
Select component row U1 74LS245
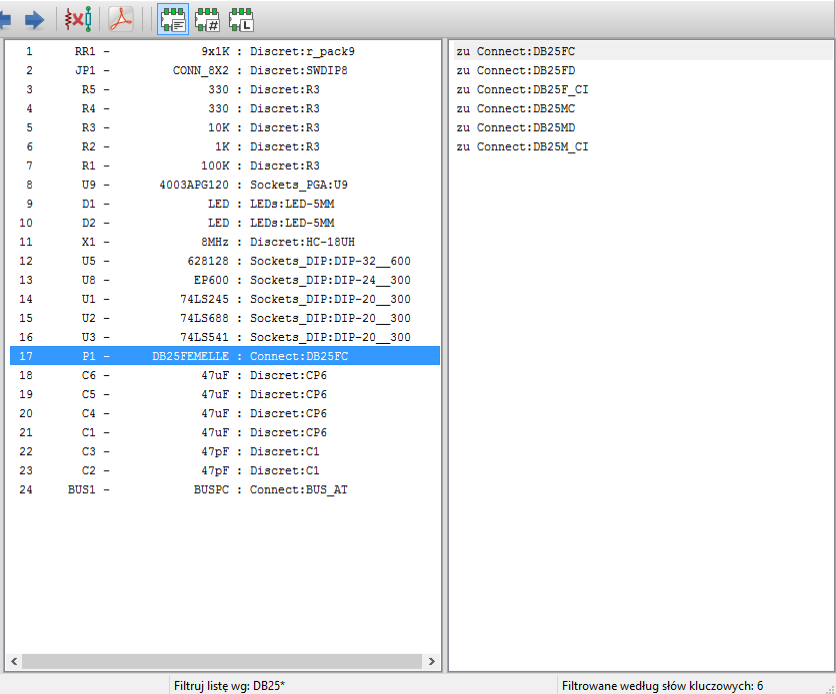tap(224, 299)
